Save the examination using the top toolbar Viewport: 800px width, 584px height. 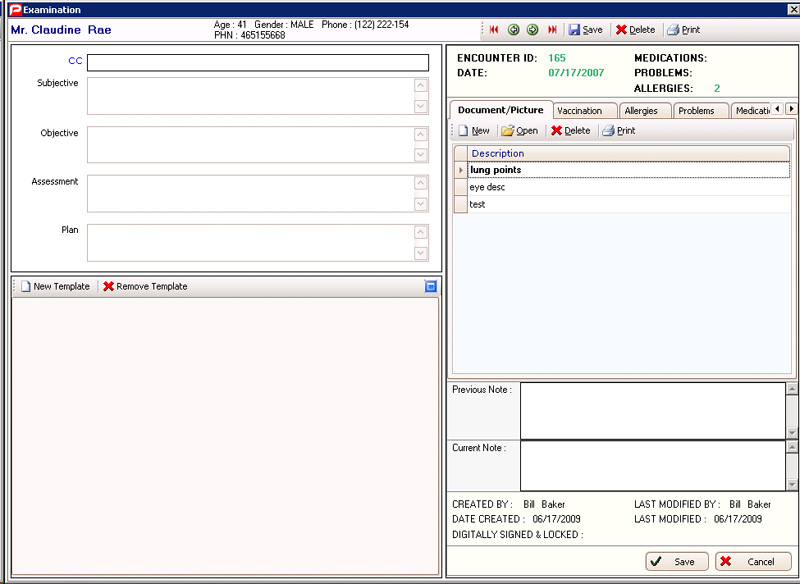586,30
